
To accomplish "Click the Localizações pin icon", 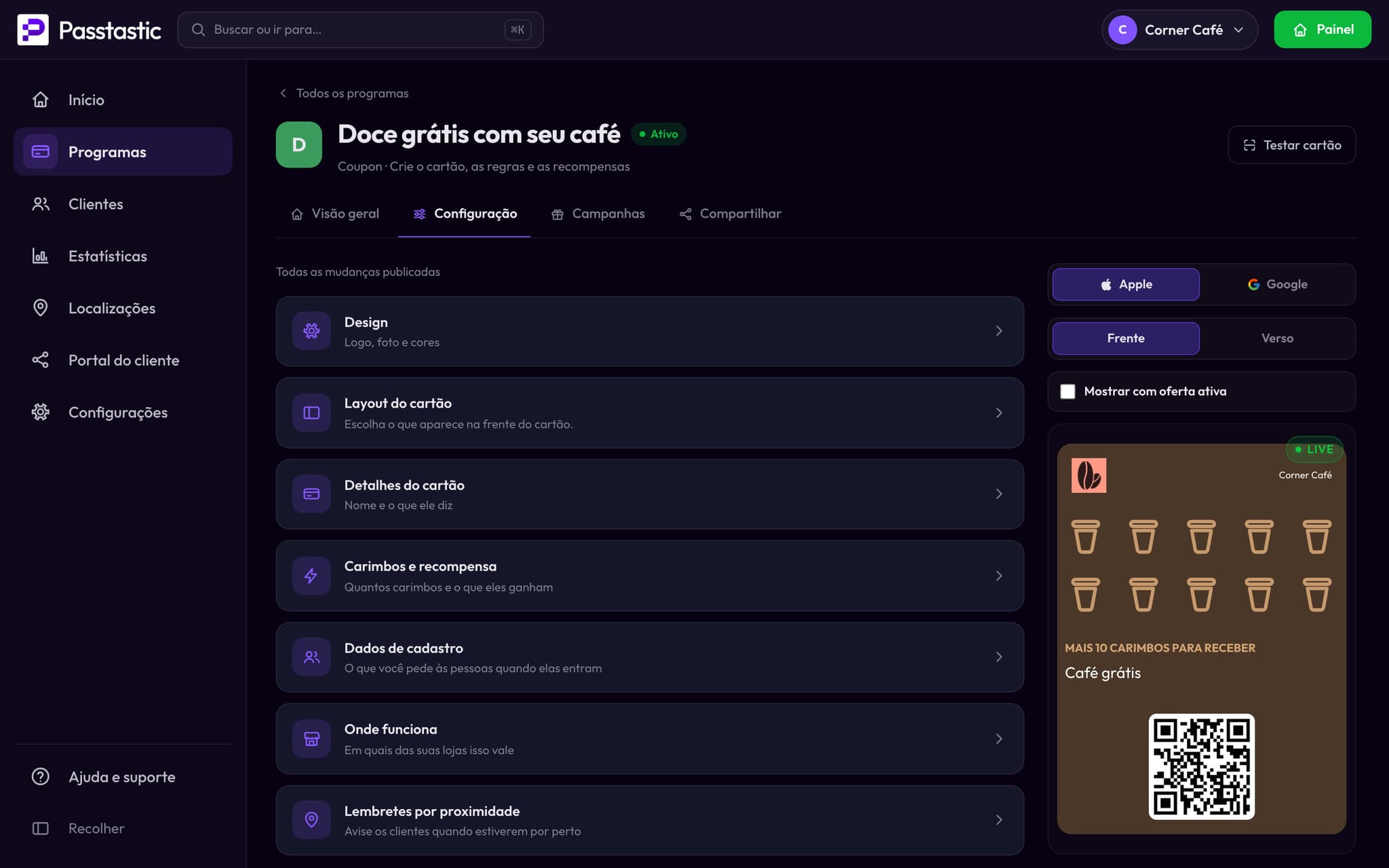I will click(41, 308).
